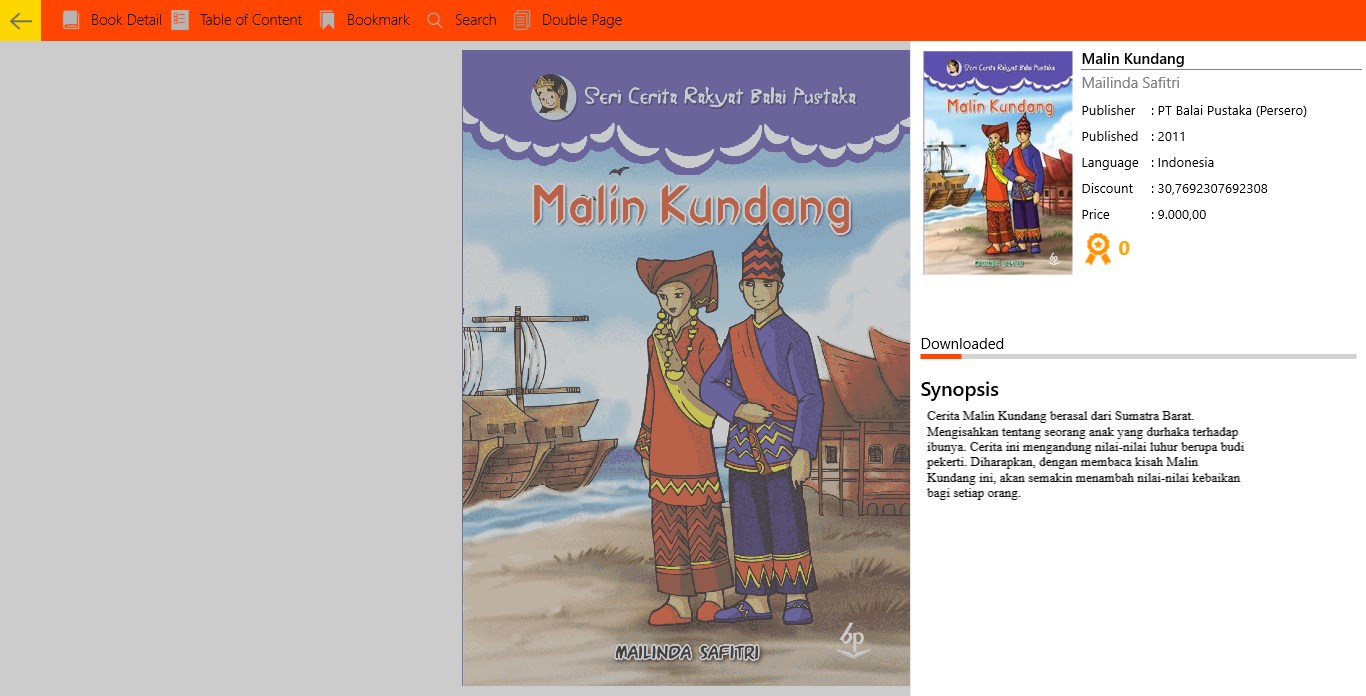Click the large book cover page
This screenshot has width=1366, height=696.
coord(686,368)
